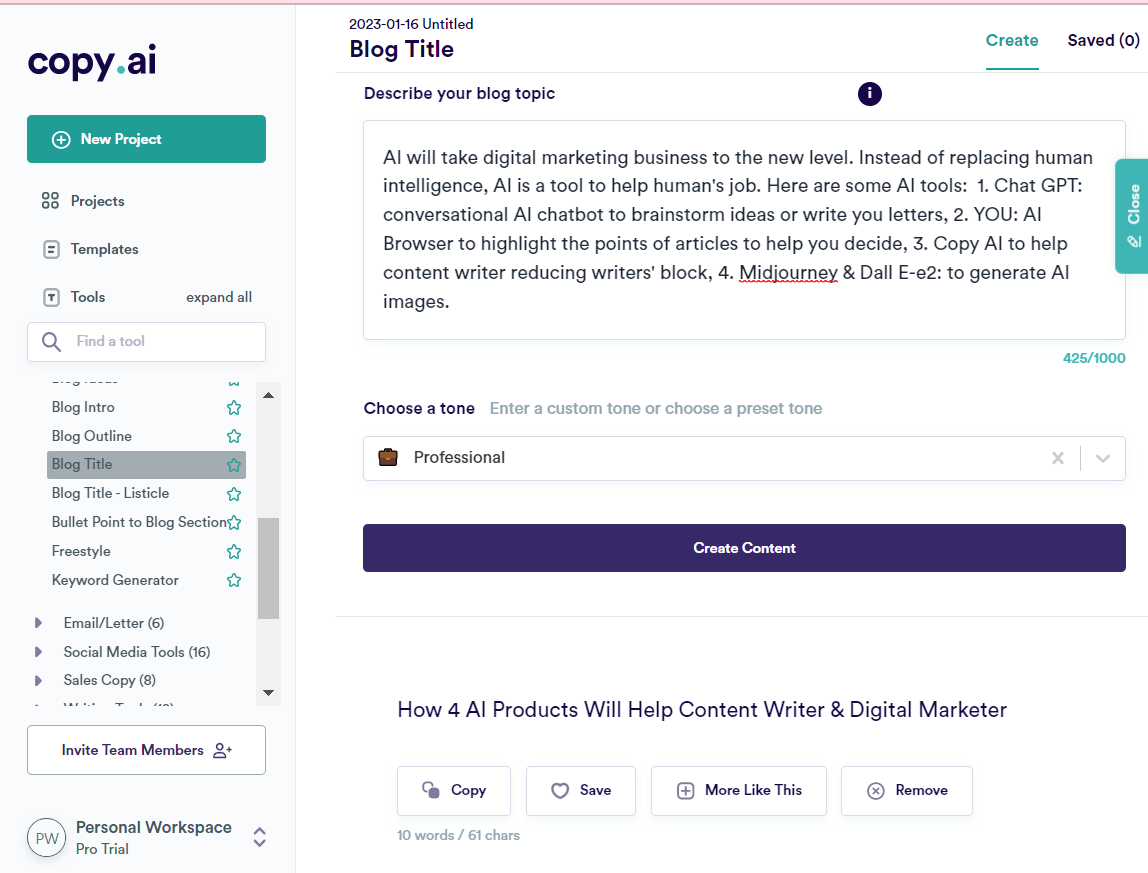Click the Copy button overlapping squares icon
Image resolution: width=1148 pixels, height=873 pixels.
pos(430,790)
